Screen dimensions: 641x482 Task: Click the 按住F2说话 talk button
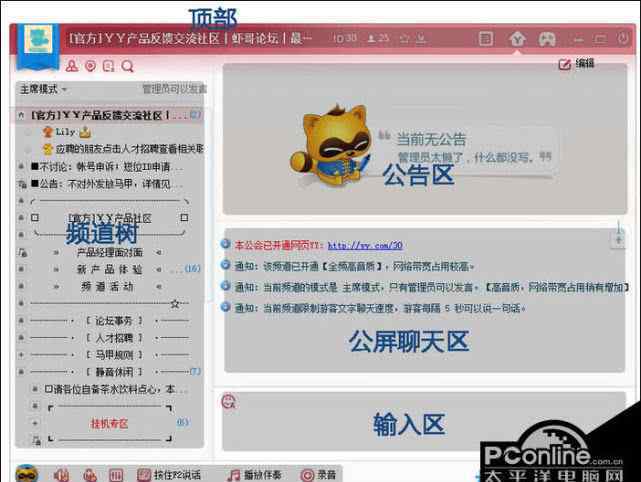coord(169,475)
